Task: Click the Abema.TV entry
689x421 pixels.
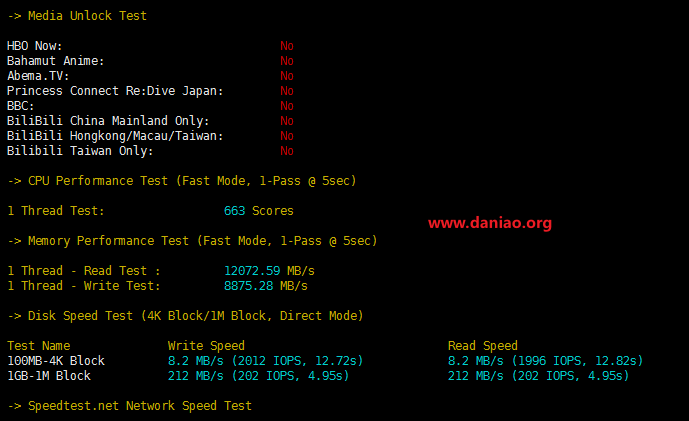Action: point(38,76)
